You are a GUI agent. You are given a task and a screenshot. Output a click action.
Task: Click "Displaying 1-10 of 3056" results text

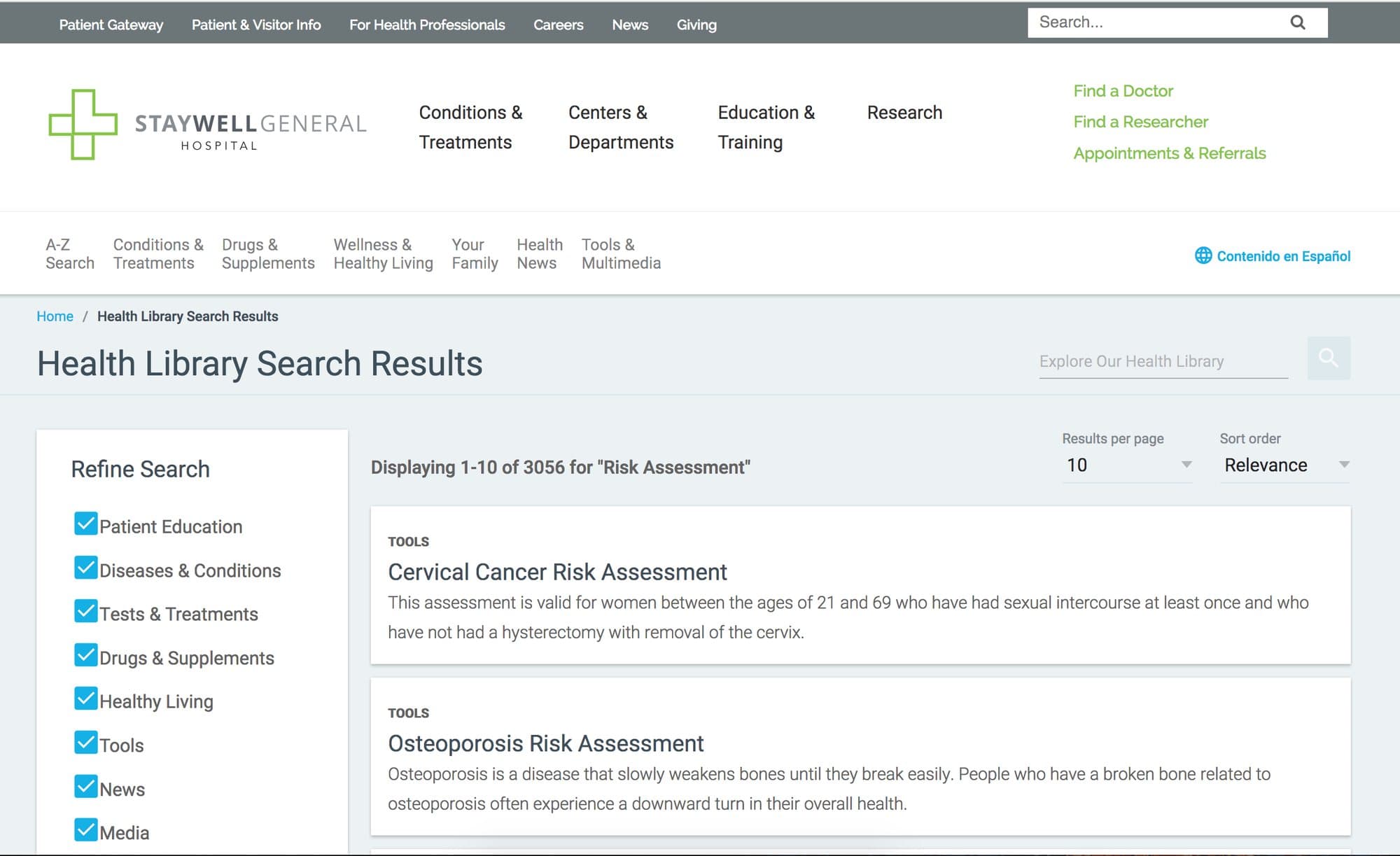tap(560, 467)
